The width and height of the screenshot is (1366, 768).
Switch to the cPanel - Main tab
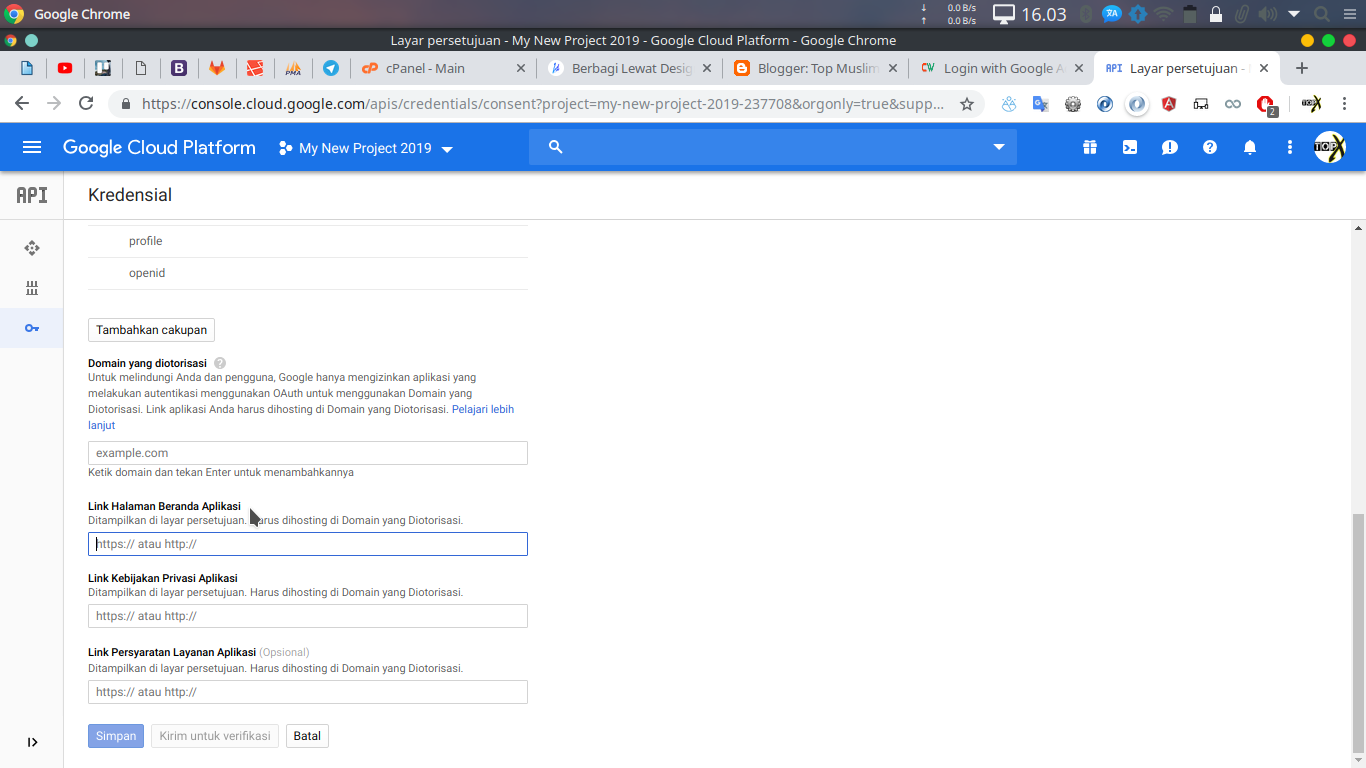pos(425,68)
